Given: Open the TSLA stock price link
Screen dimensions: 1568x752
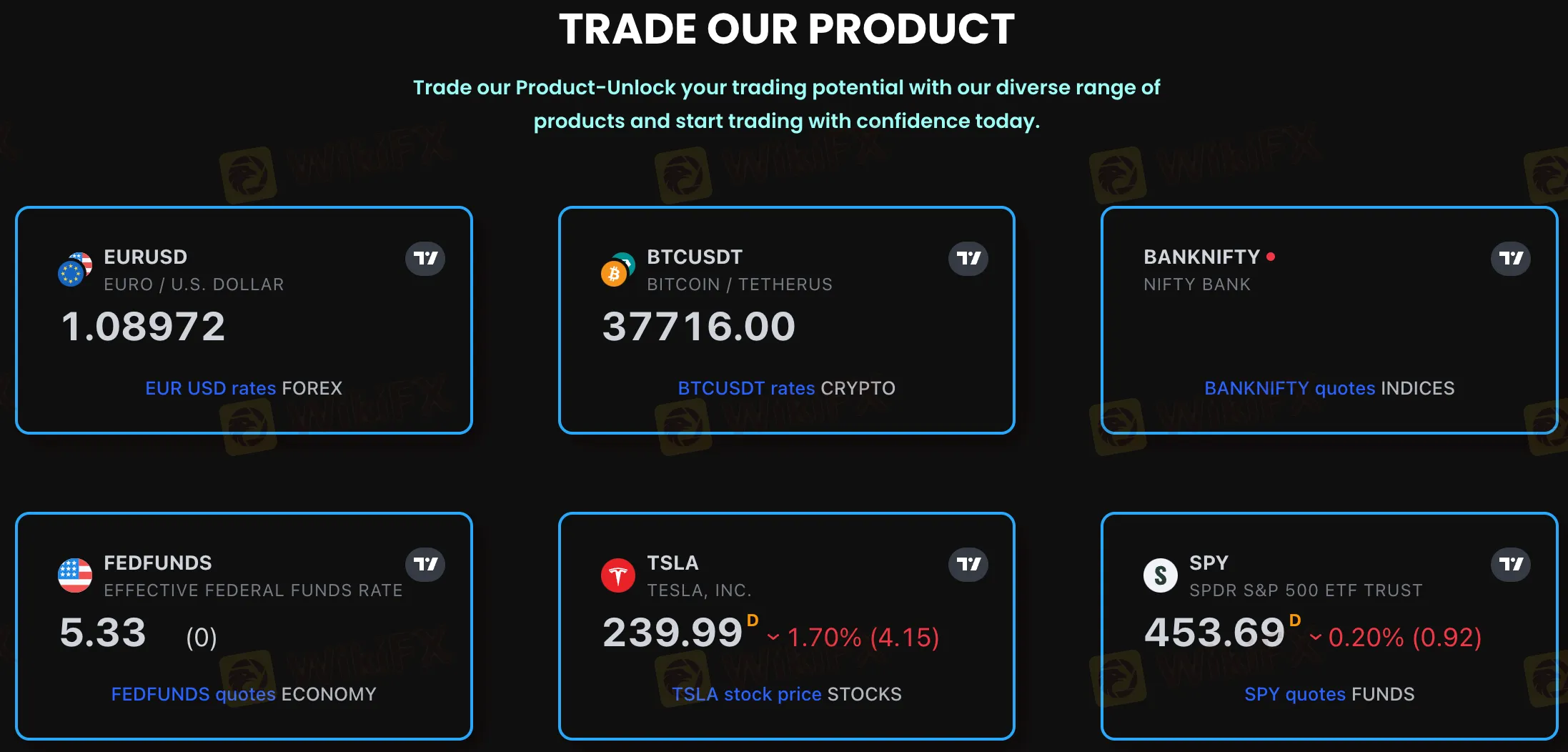Looking at the screenshot, I should [745, 694].
